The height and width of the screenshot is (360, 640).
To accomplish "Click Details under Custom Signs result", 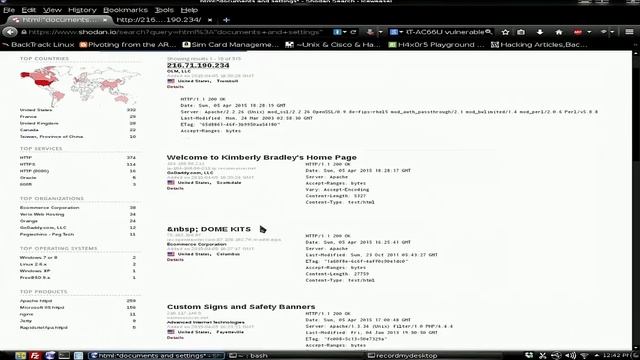I will 175,338.
